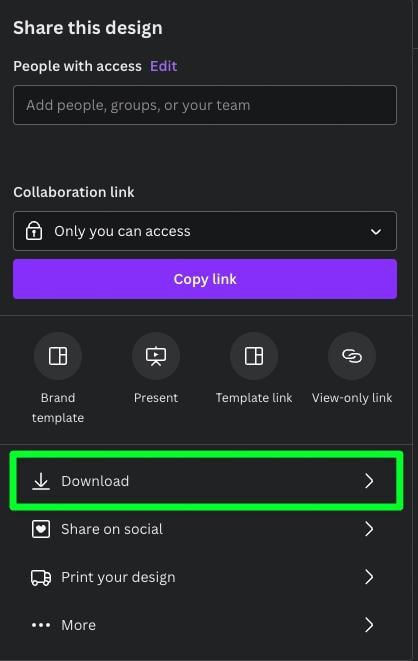Select the View-only link icon
This screenshot has height=661, width=418.
[x=352, y=356]
